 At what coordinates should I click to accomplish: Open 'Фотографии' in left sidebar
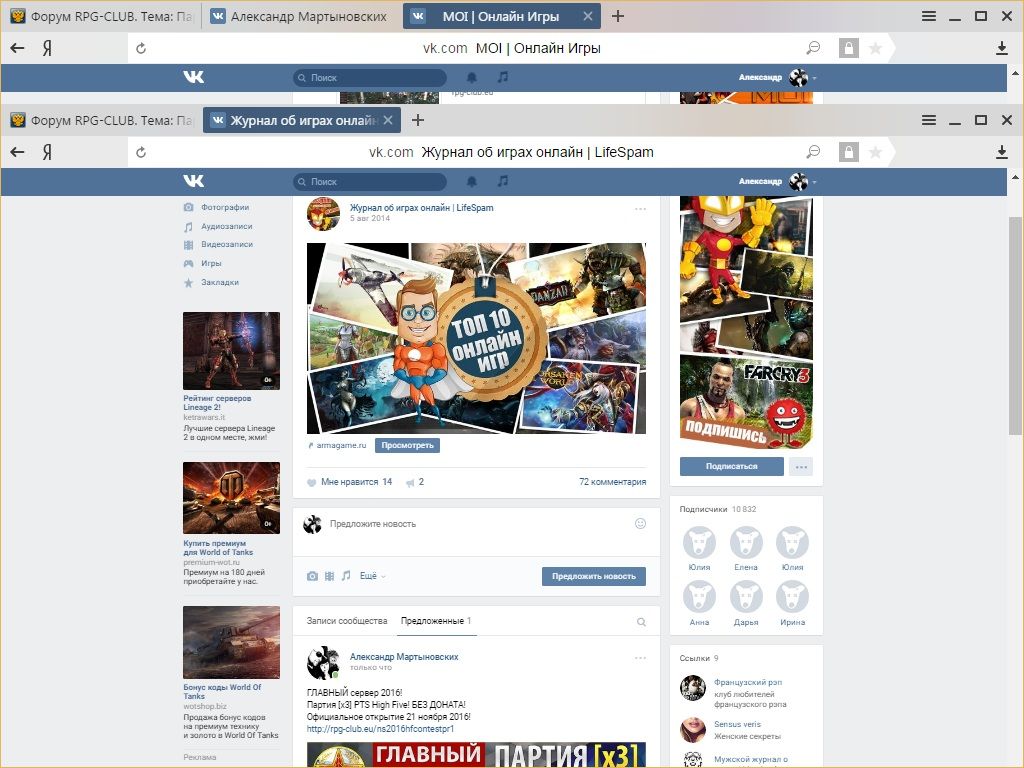tap(217, 207)
